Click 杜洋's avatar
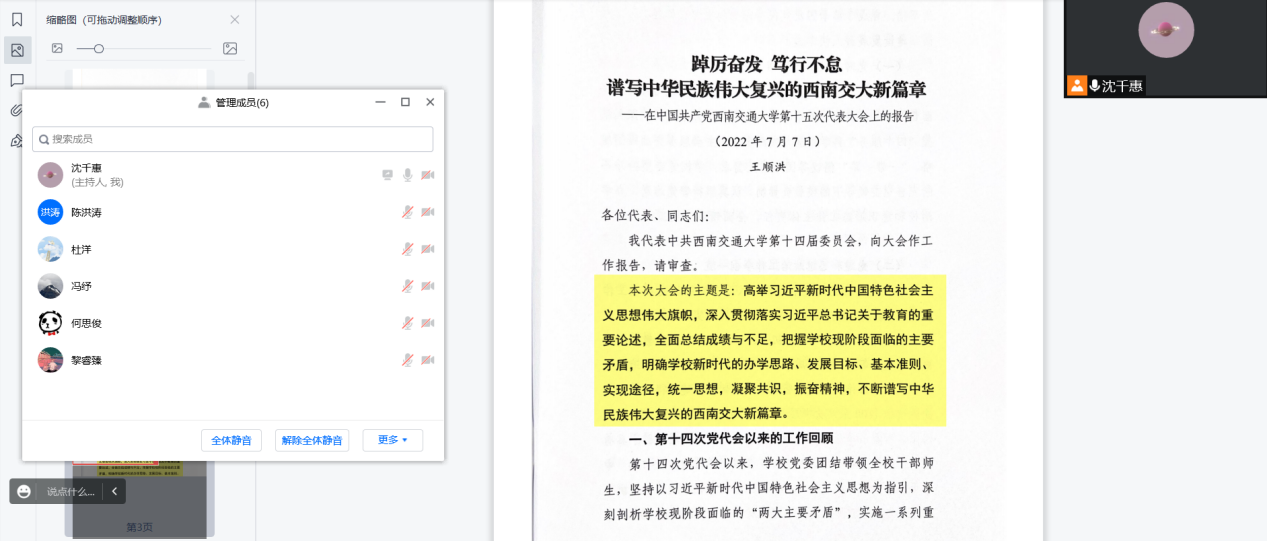The width and height of the screenshot is (1267, 541). (50, 249)
